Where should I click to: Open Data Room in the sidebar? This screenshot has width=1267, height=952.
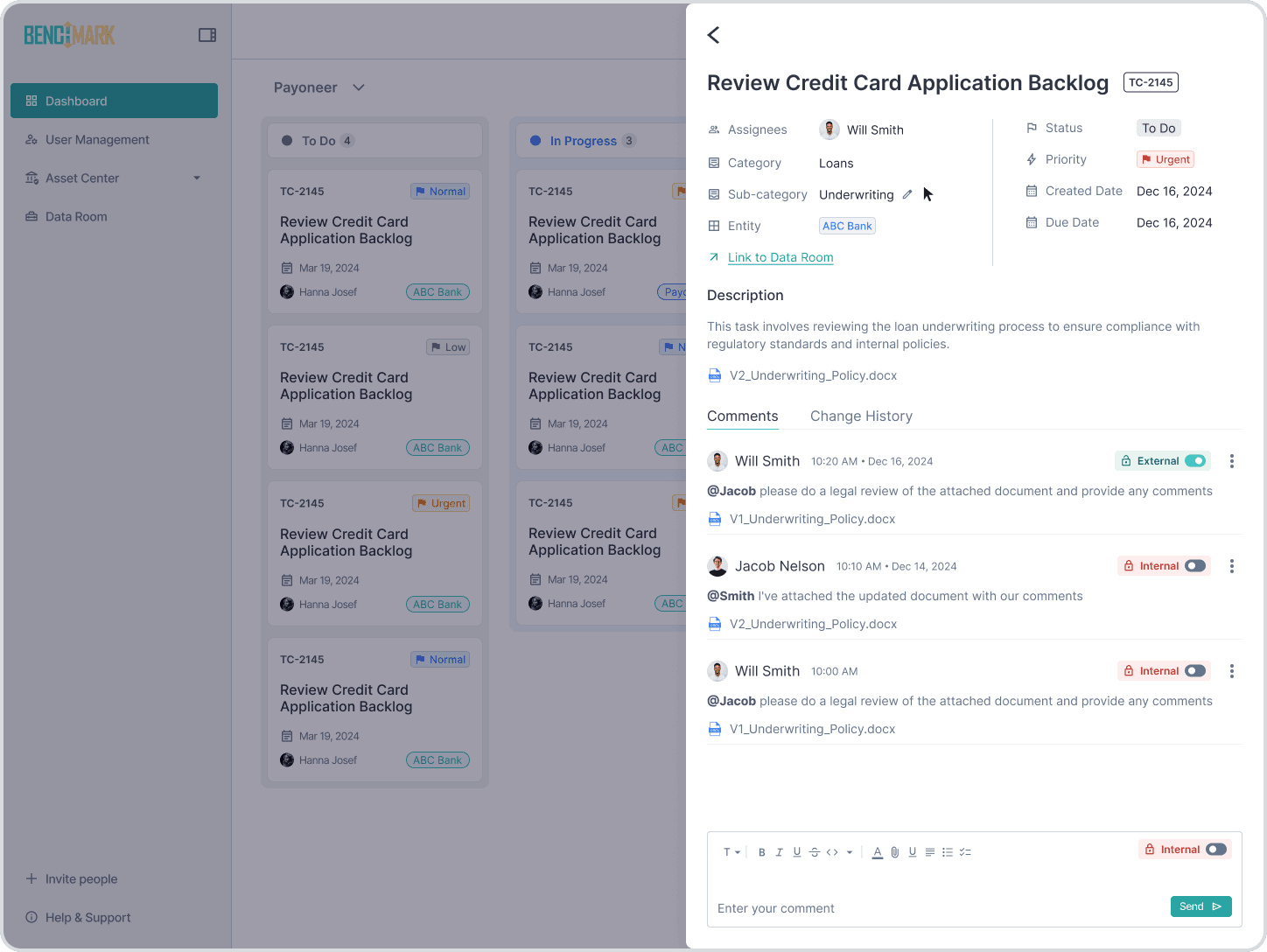pyautogui.click(x=114, y=216)
